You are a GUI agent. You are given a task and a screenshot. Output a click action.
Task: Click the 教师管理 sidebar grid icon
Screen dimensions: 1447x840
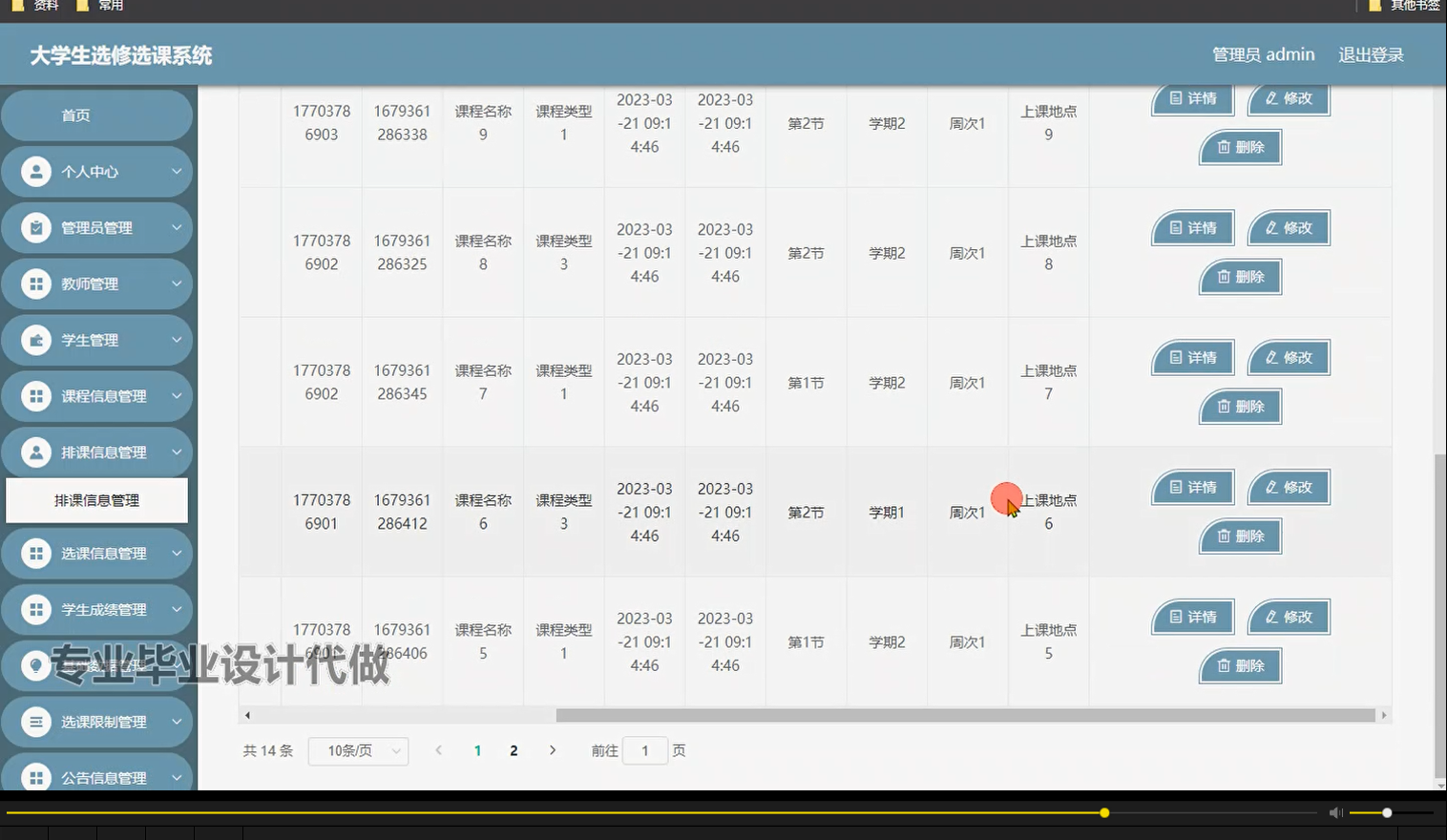[36, 283]
